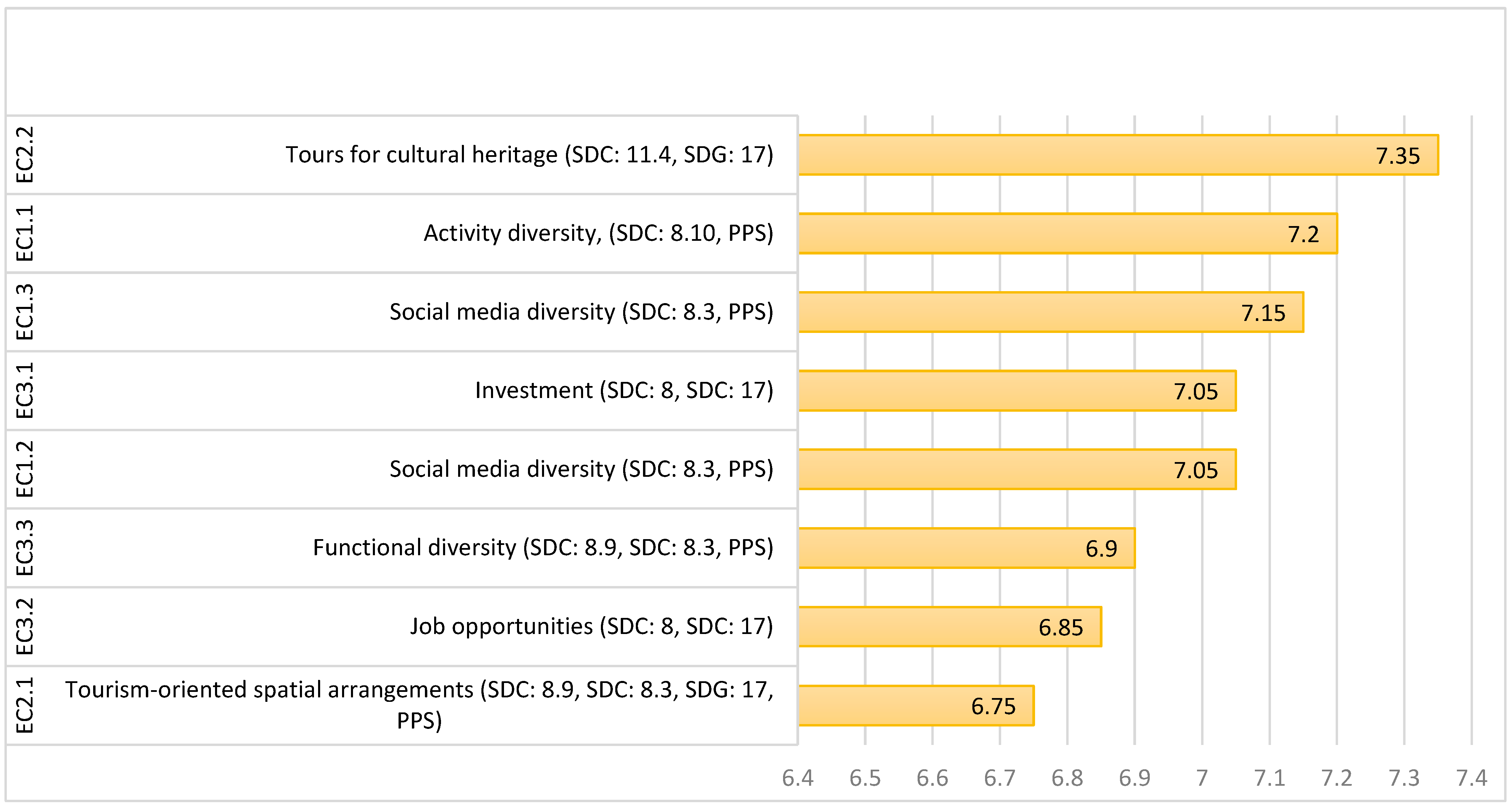Select the Tourism-oriented spatial arrangements label
The height and width of the screenshot is (808, 1512).
[419, 705]
